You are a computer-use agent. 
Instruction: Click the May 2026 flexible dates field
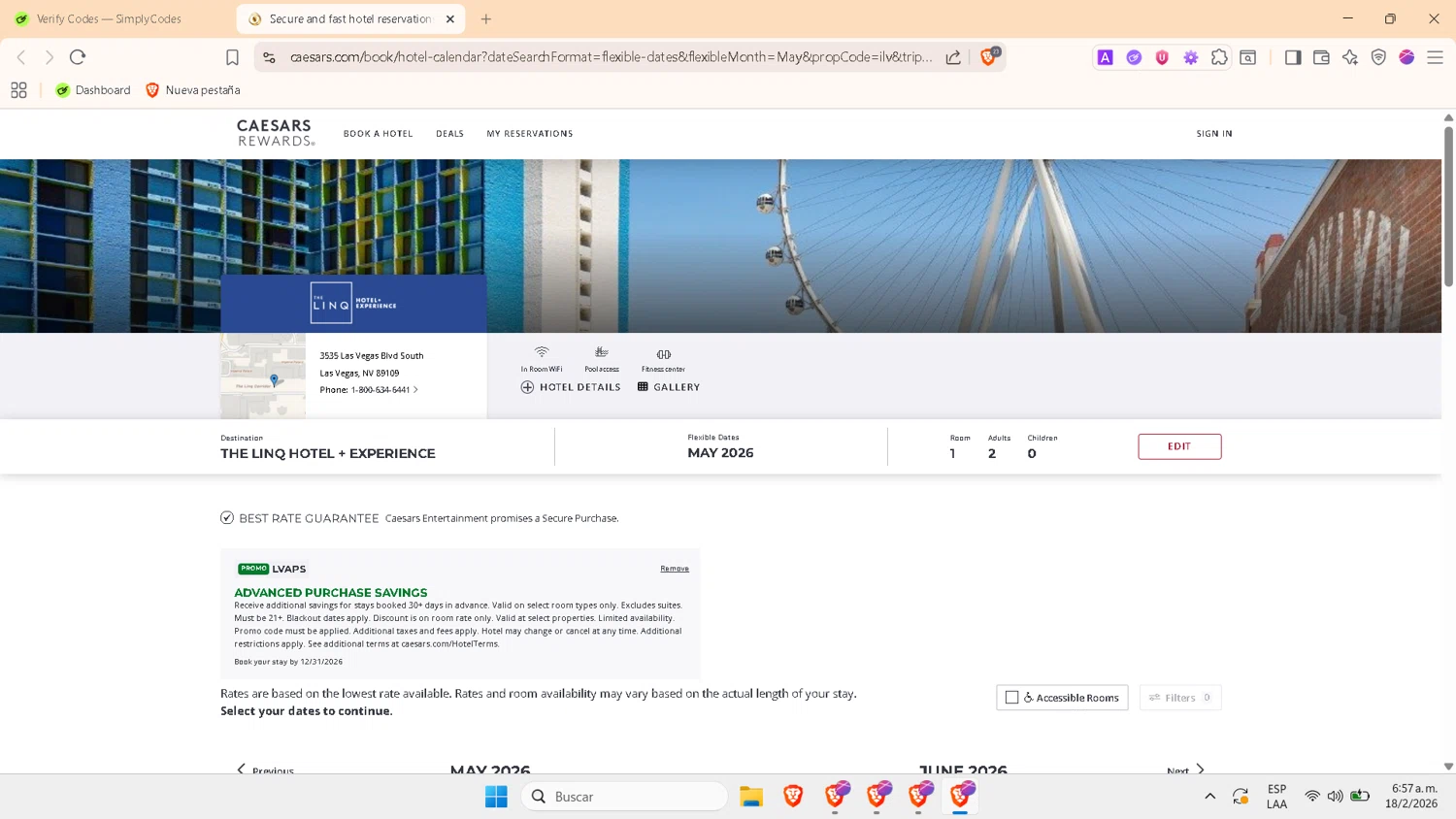(x=720, y=447)
